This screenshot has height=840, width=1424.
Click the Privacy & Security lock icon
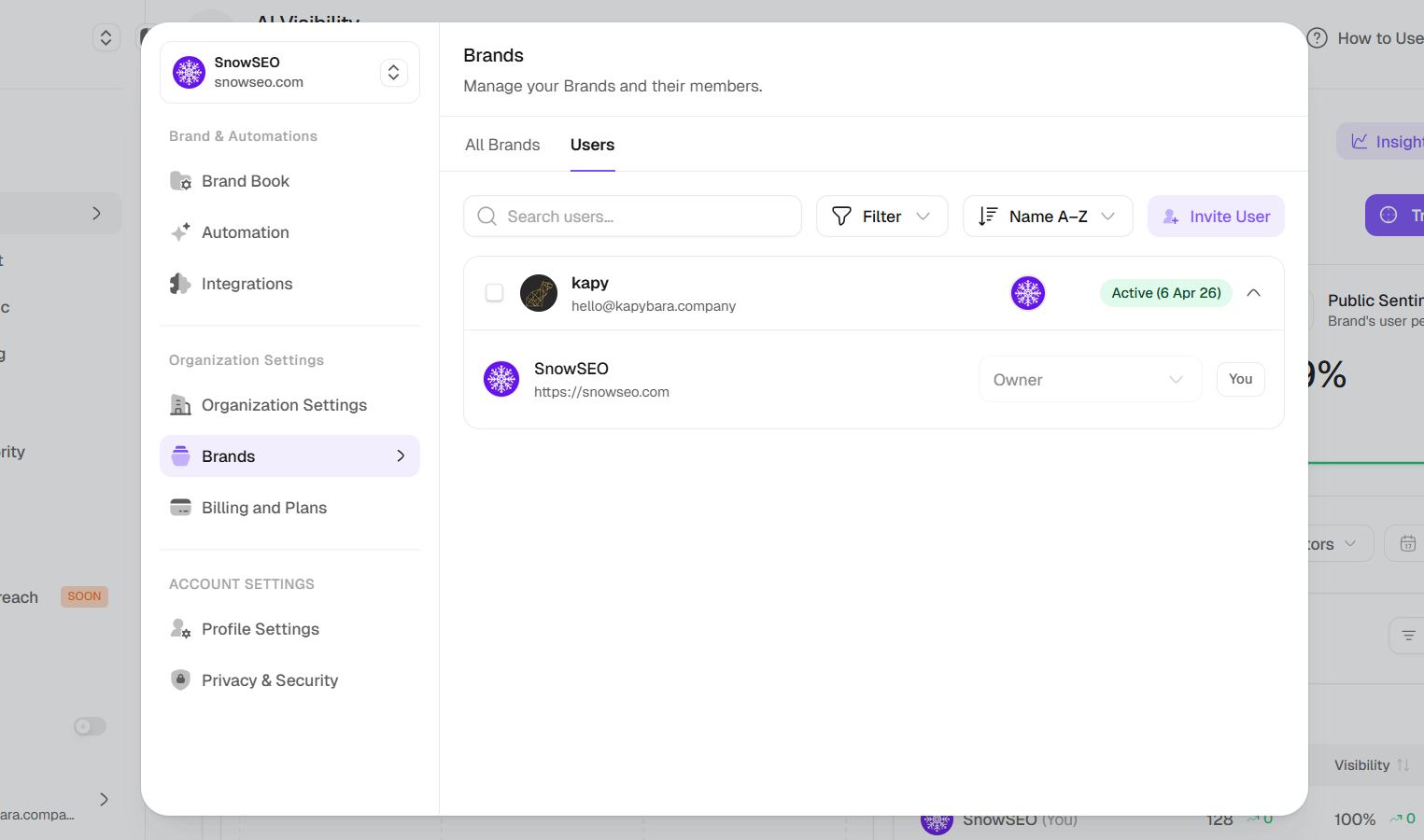point(180,679)
